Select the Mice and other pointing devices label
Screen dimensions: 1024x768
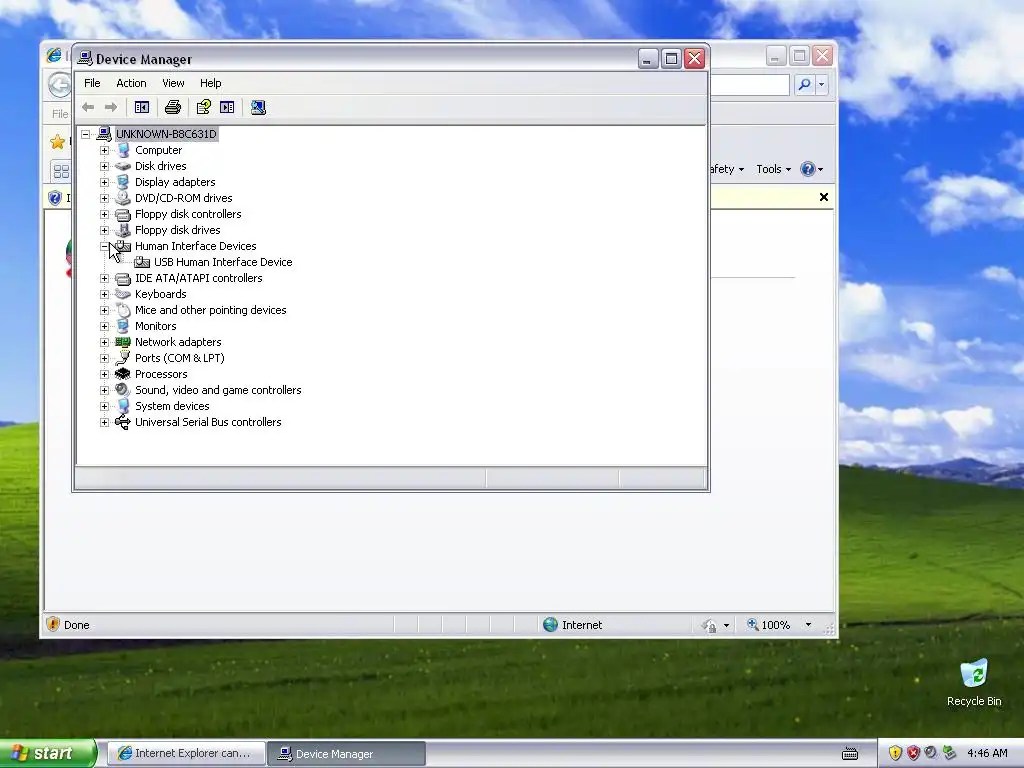coord(211,310)
